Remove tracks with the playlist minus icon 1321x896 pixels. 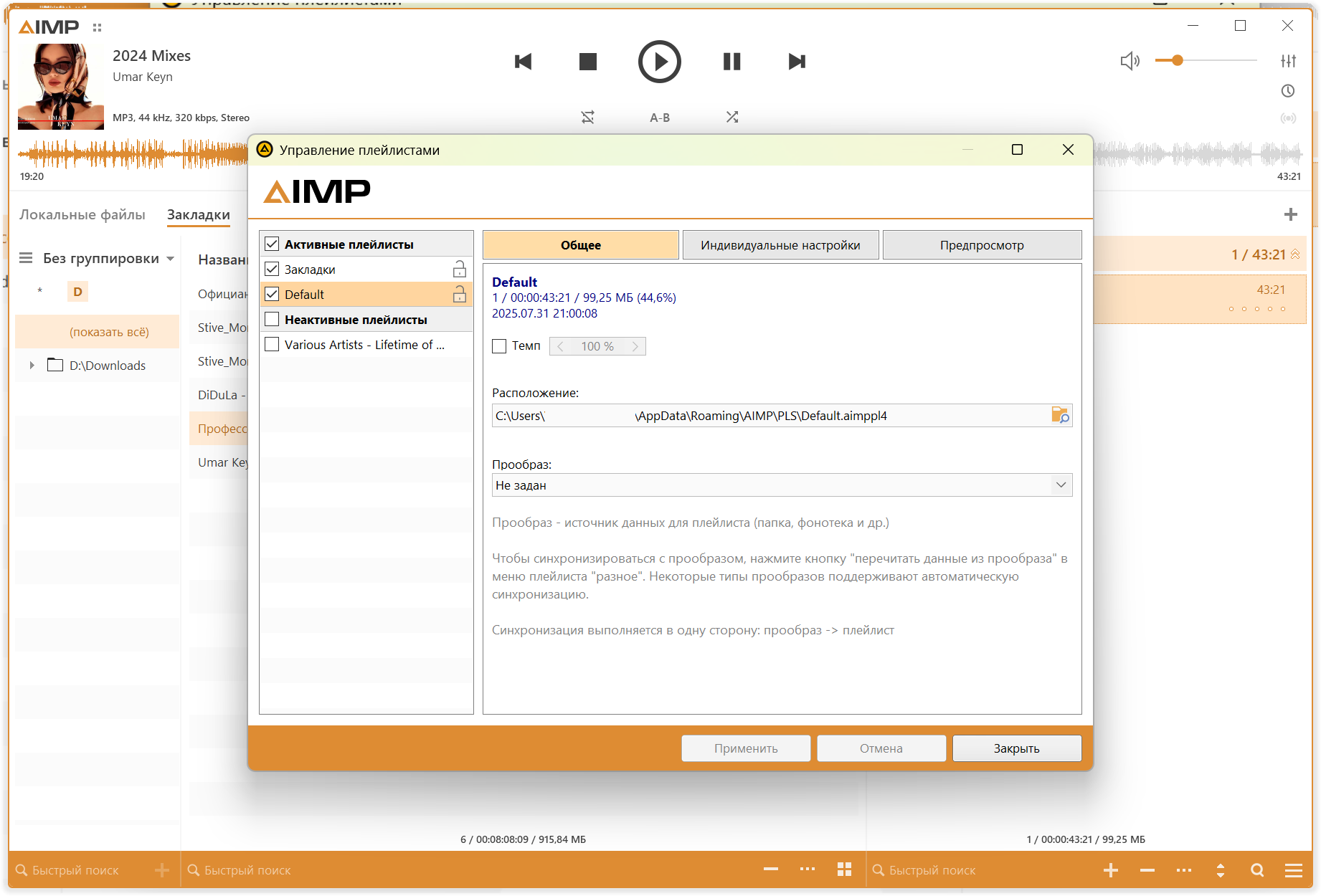(x=1147, y=870)
